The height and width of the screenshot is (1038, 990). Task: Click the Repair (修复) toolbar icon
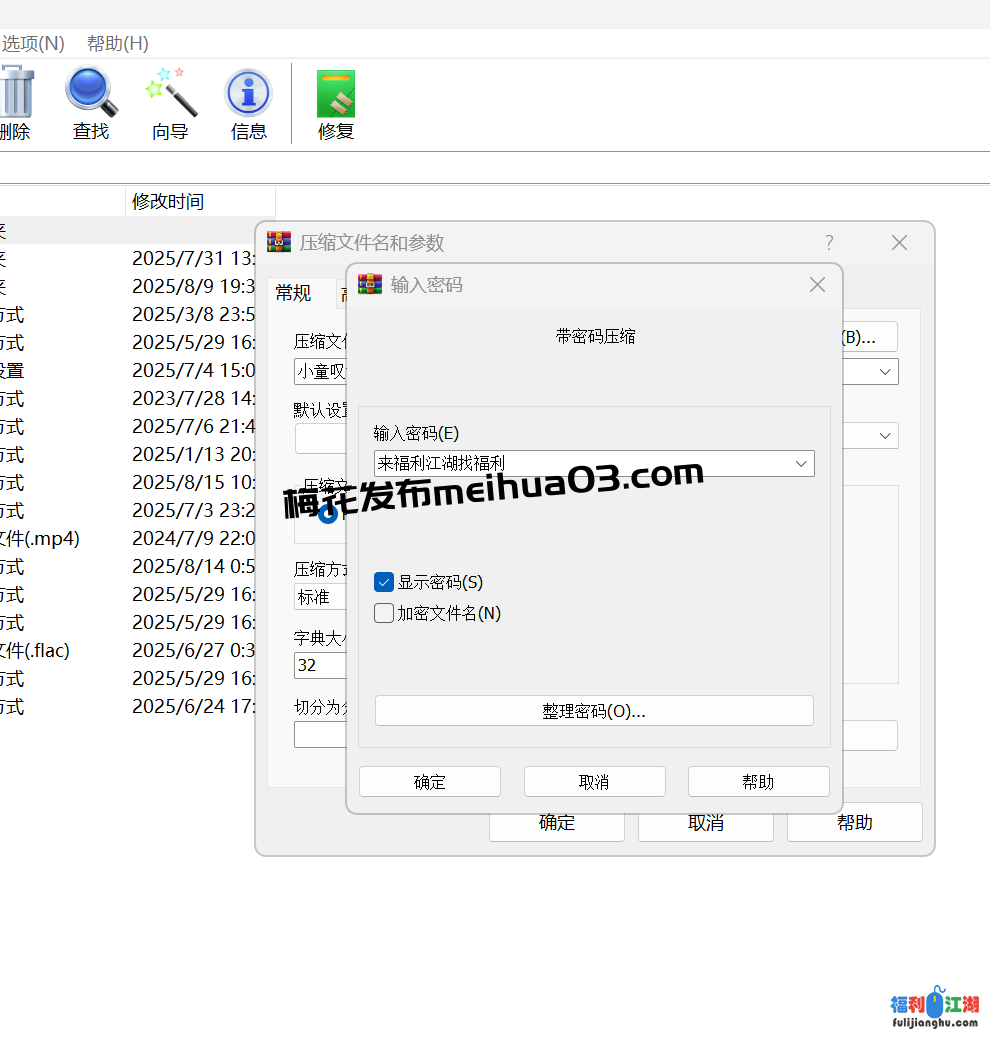pyautogui.click(x=336, y=95)
